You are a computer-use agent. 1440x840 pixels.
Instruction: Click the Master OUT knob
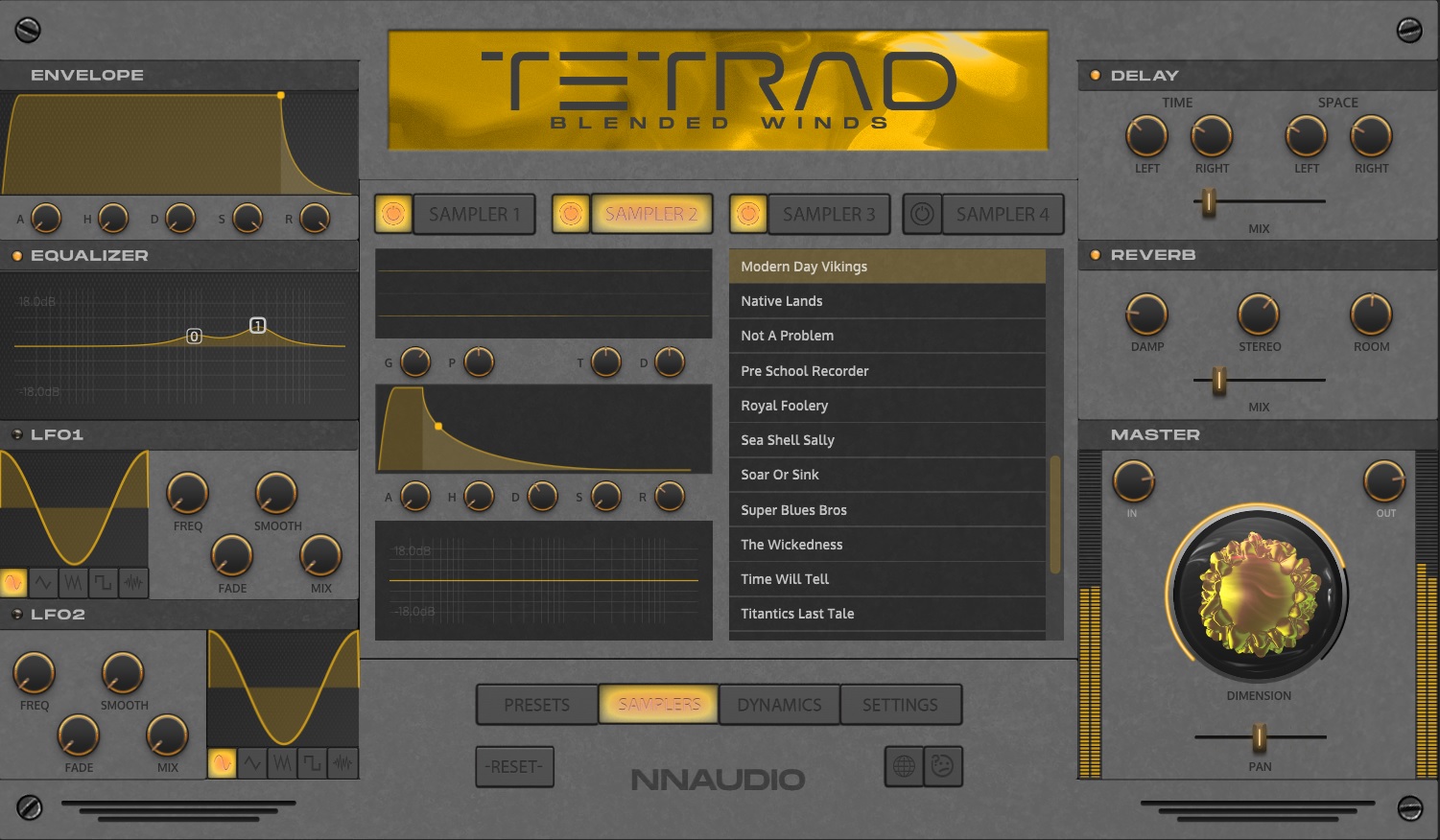[1384, 481]
